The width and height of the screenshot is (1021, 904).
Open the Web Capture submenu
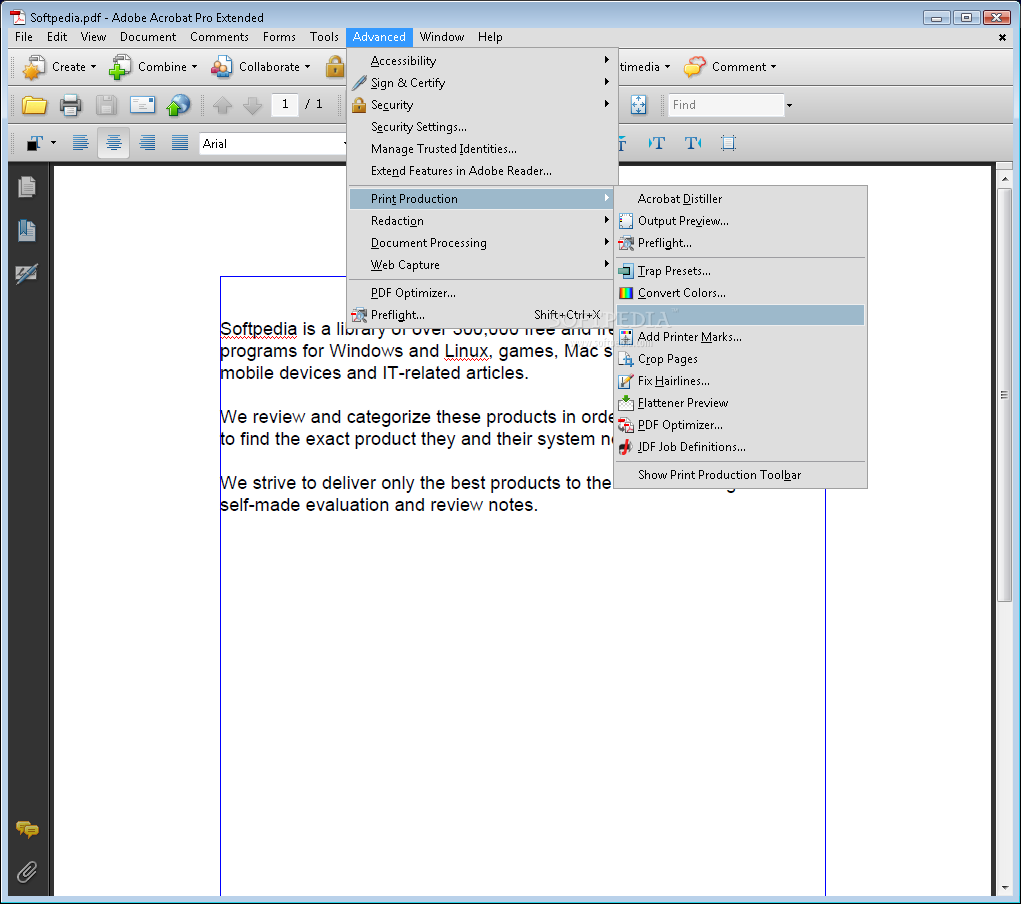coord(482,265)
